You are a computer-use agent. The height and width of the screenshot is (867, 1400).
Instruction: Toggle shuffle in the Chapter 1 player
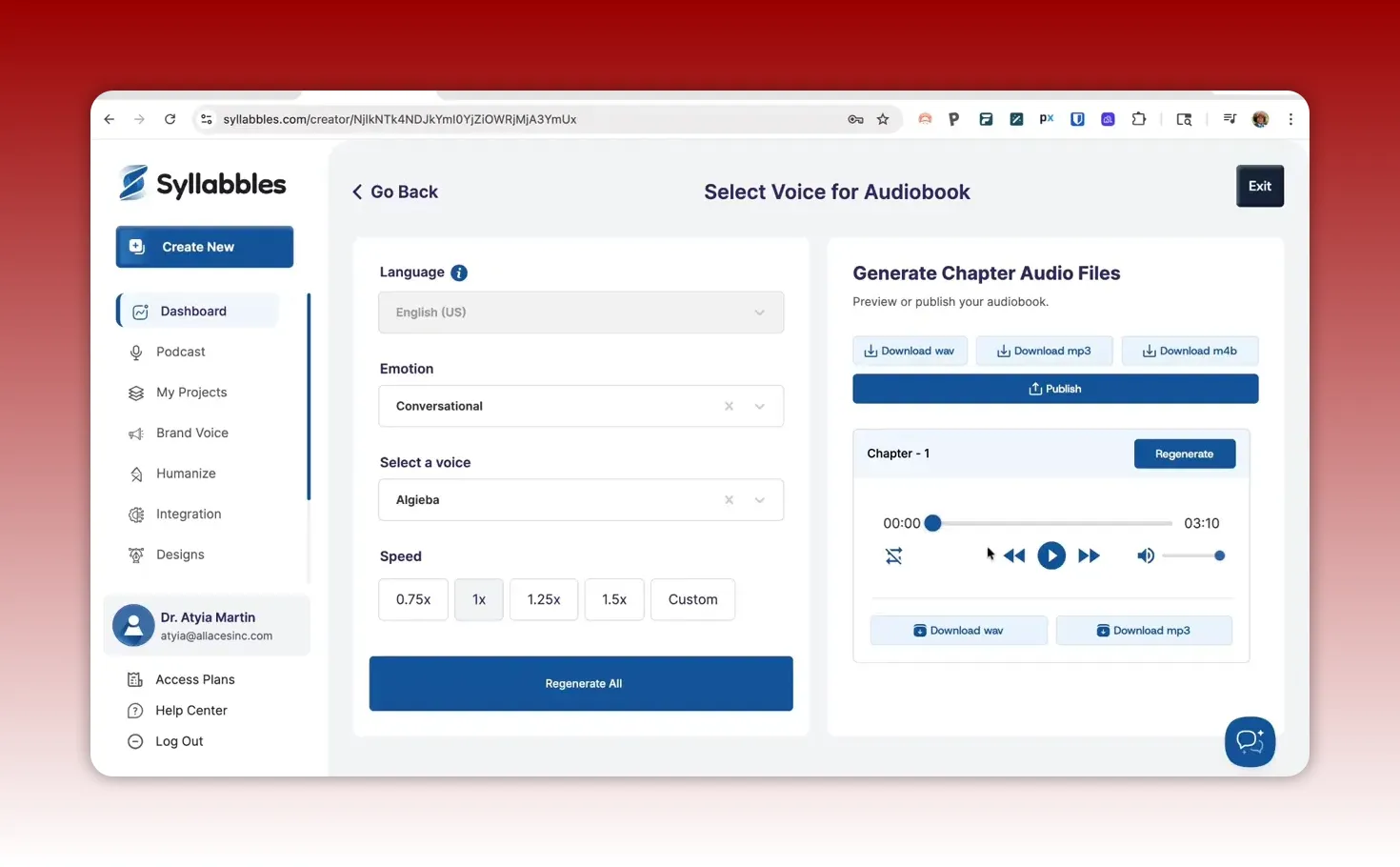(893, 555)
